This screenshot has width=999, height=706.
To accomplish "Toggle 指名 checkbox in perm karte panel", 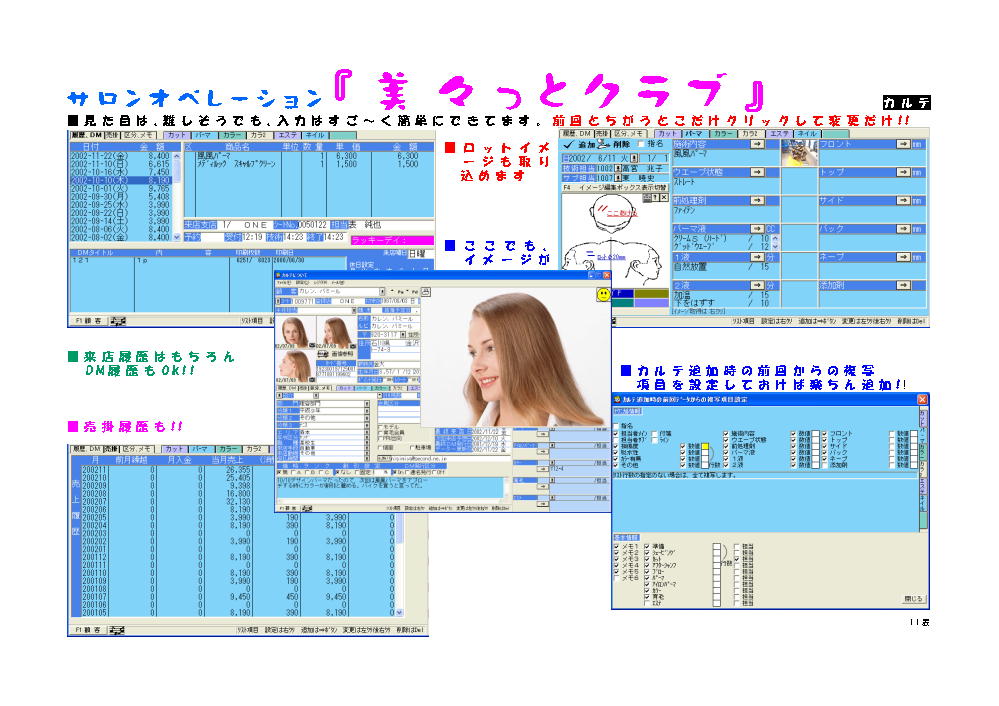I will [642, 145].
